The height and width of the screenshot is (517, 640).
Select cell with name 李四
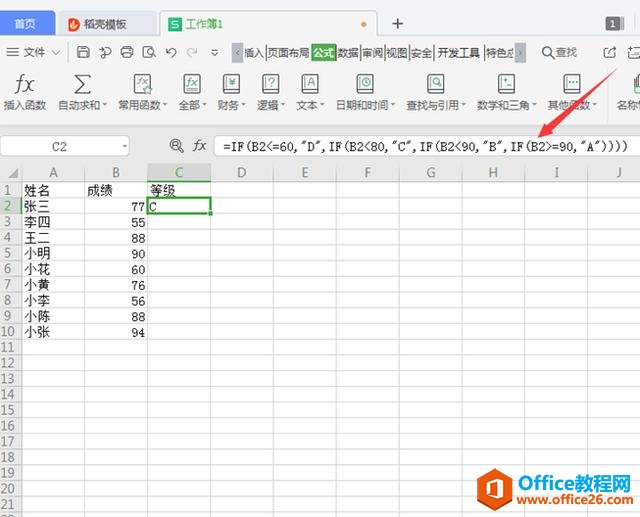tap(53, 222)
